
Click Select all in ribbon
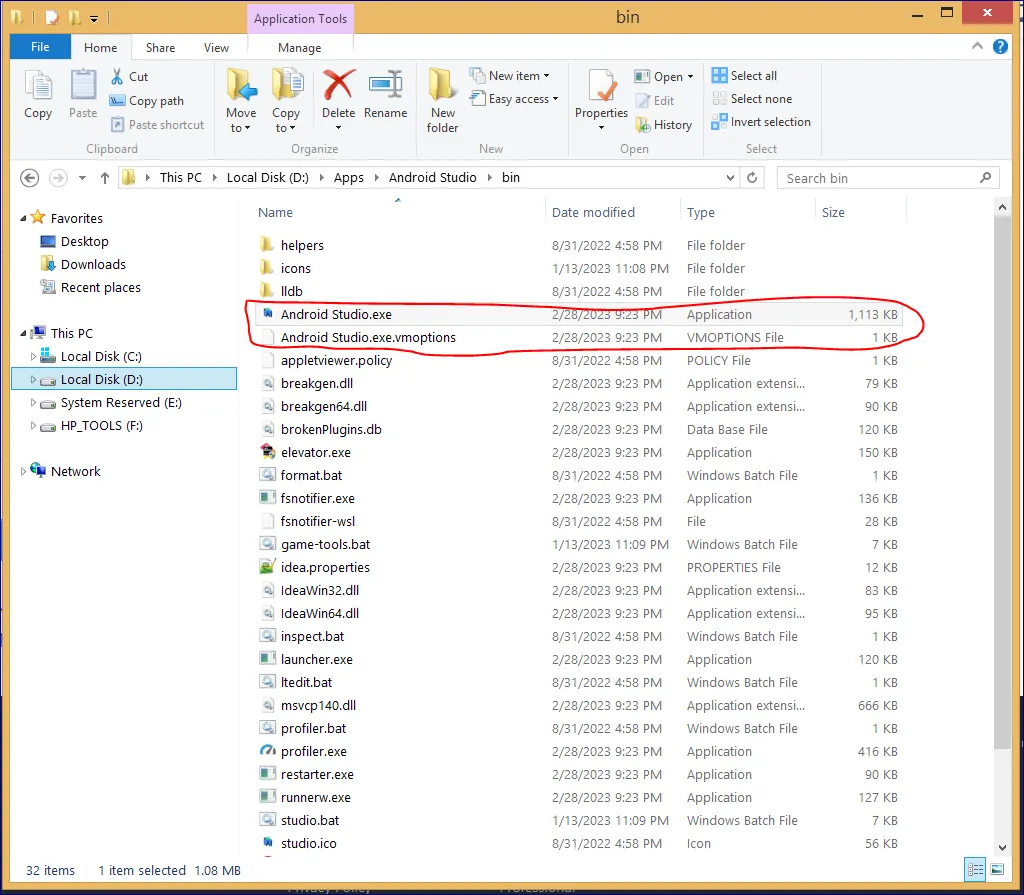coord(745,76)
